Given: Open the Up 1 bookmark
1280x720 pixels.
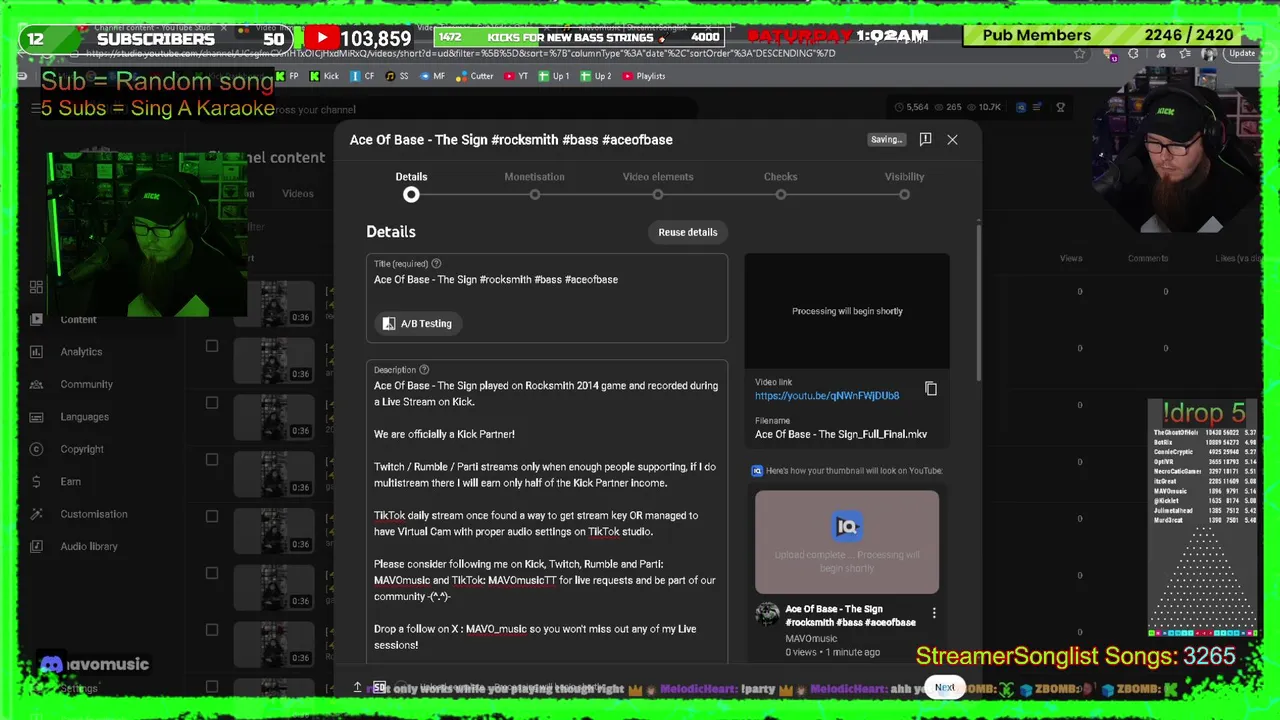Looking at the screenshot, I should tap(555, 76).
